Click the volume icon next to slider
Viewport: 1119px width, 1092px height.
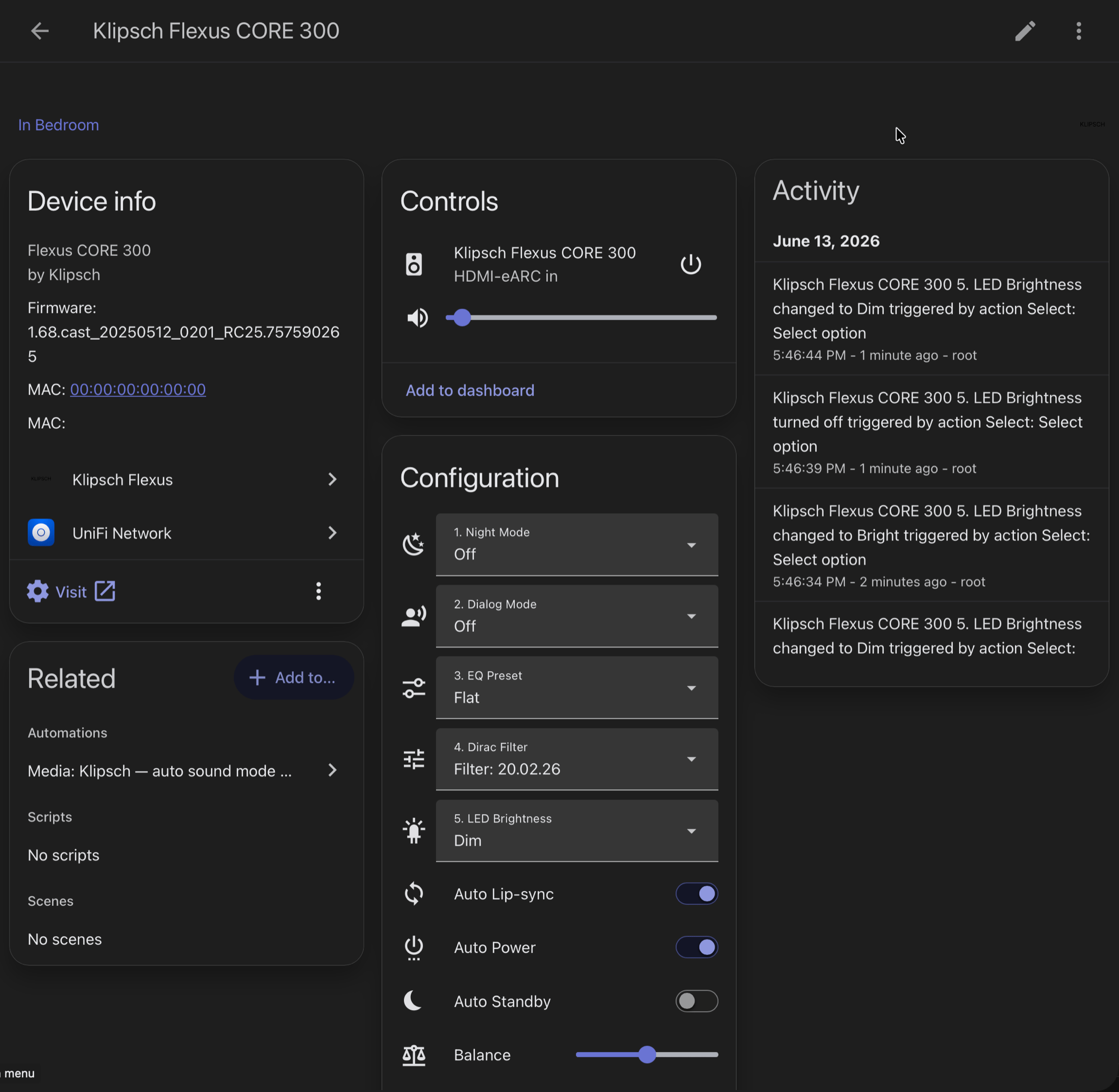pyautogui.click(x=417, y=317)
